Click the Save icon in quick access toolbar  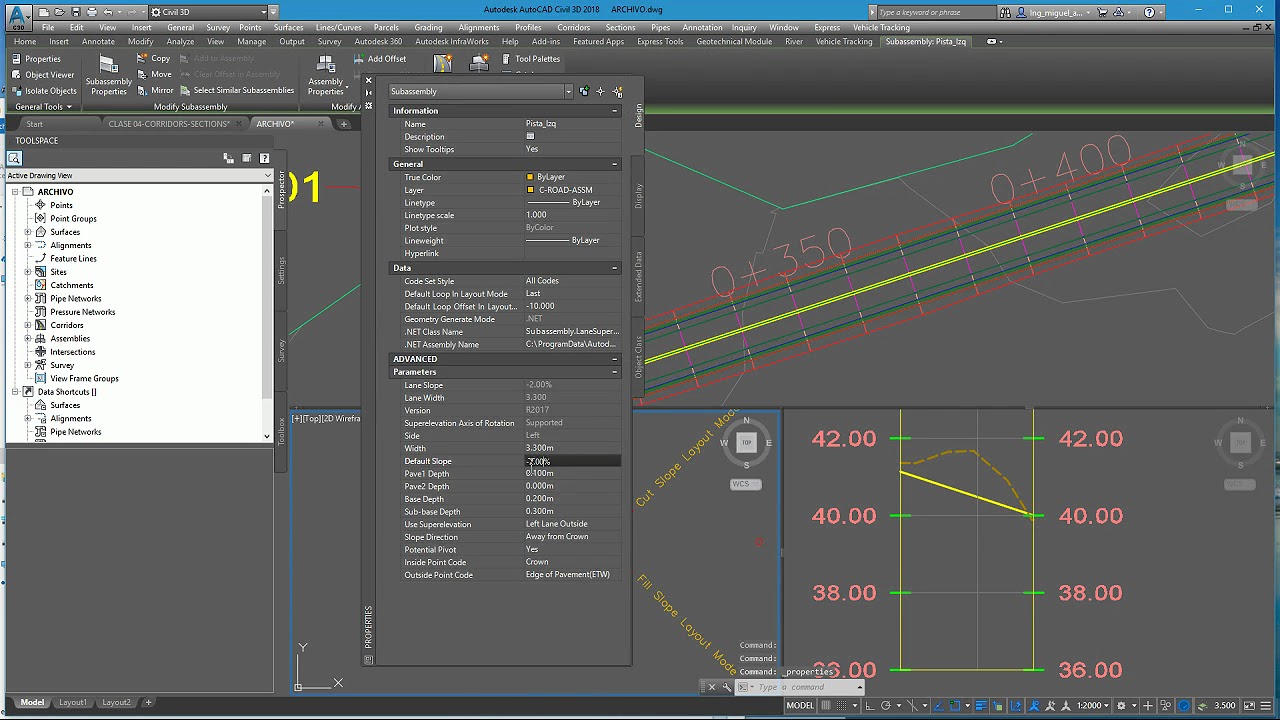76,12
